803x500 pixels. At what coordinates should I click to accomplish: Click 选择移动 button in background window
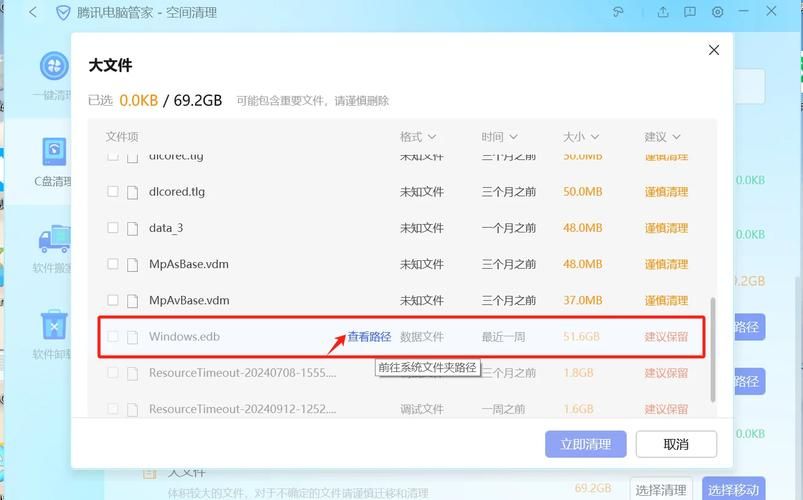[733, 489]
